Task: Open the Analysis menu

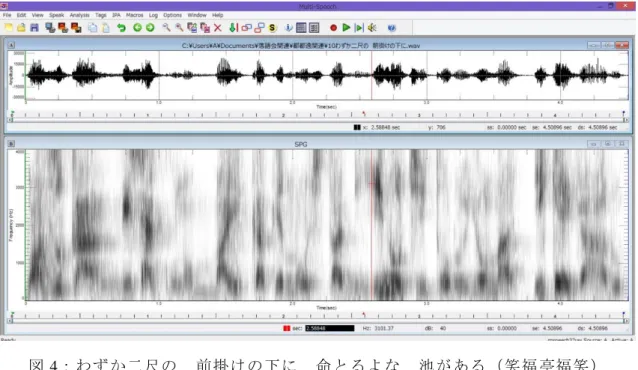Action: [x=79, y=15]
